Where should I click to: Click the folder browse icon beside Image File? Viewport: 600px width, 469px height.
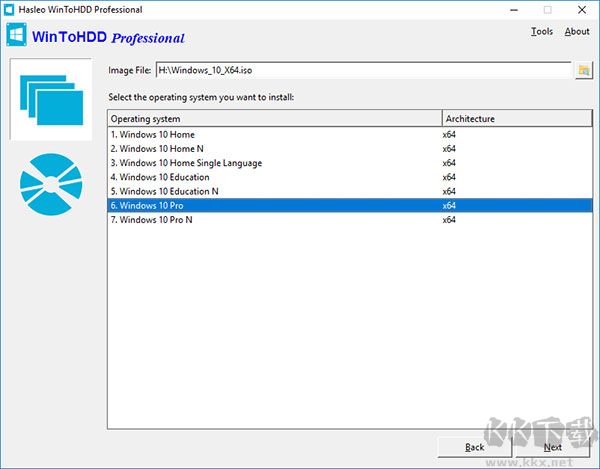click(584, 70)
